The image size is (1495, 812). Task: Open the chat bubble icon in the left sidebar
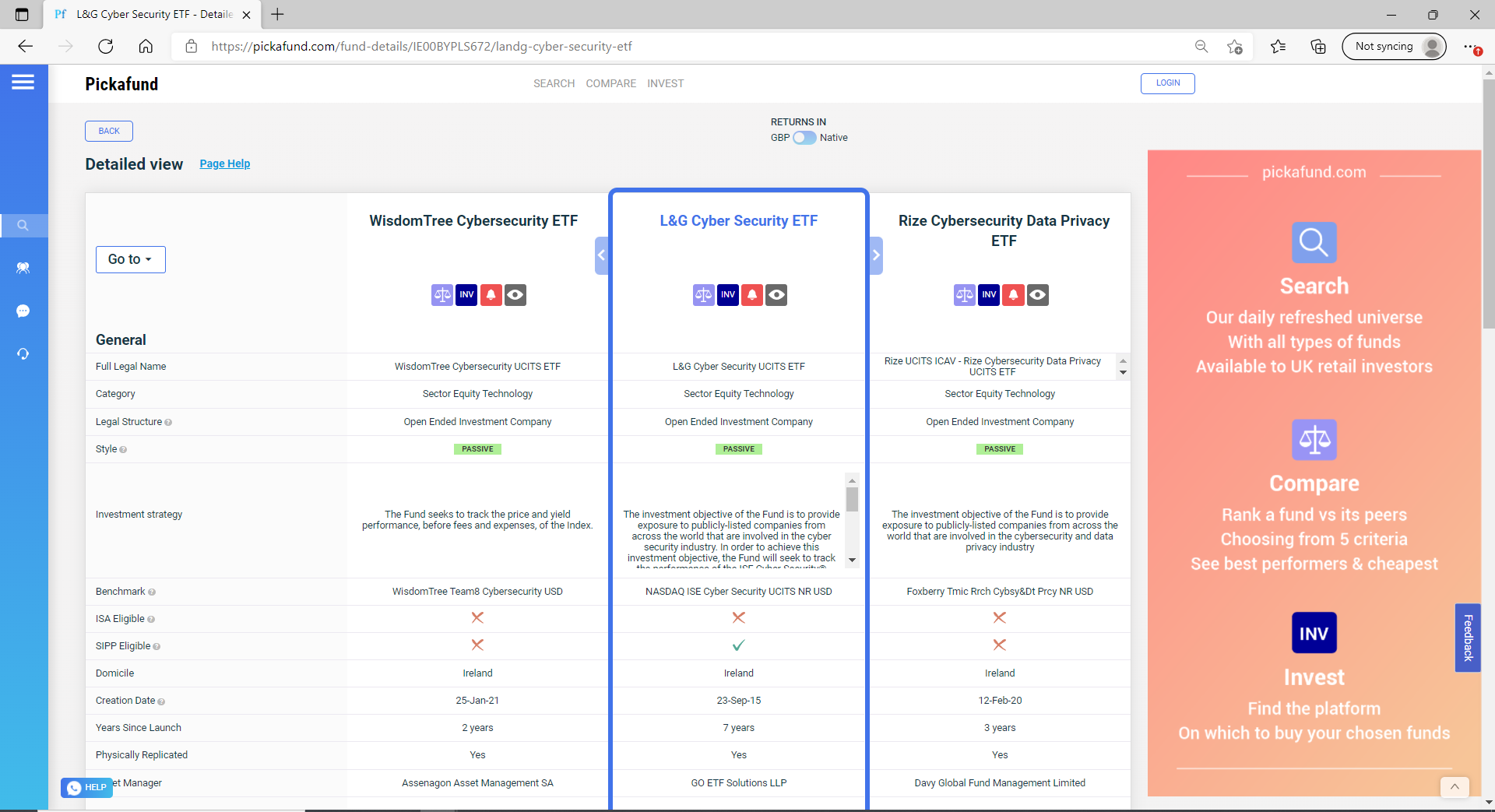23,311
